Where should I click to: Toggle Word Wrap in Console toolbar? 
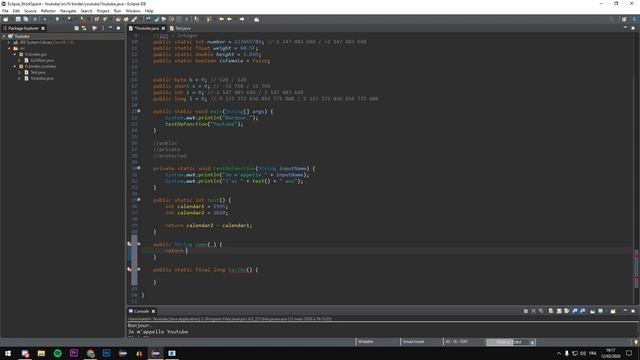pyautogui.click(x=567, y=311)
